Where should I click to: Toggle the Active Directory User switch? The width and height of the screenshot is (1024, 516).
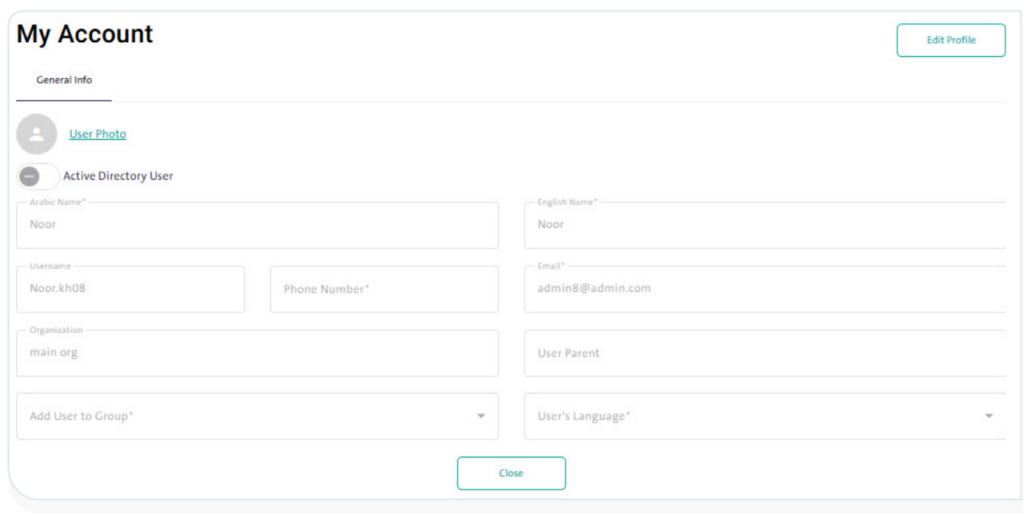[x=37, y=176]
